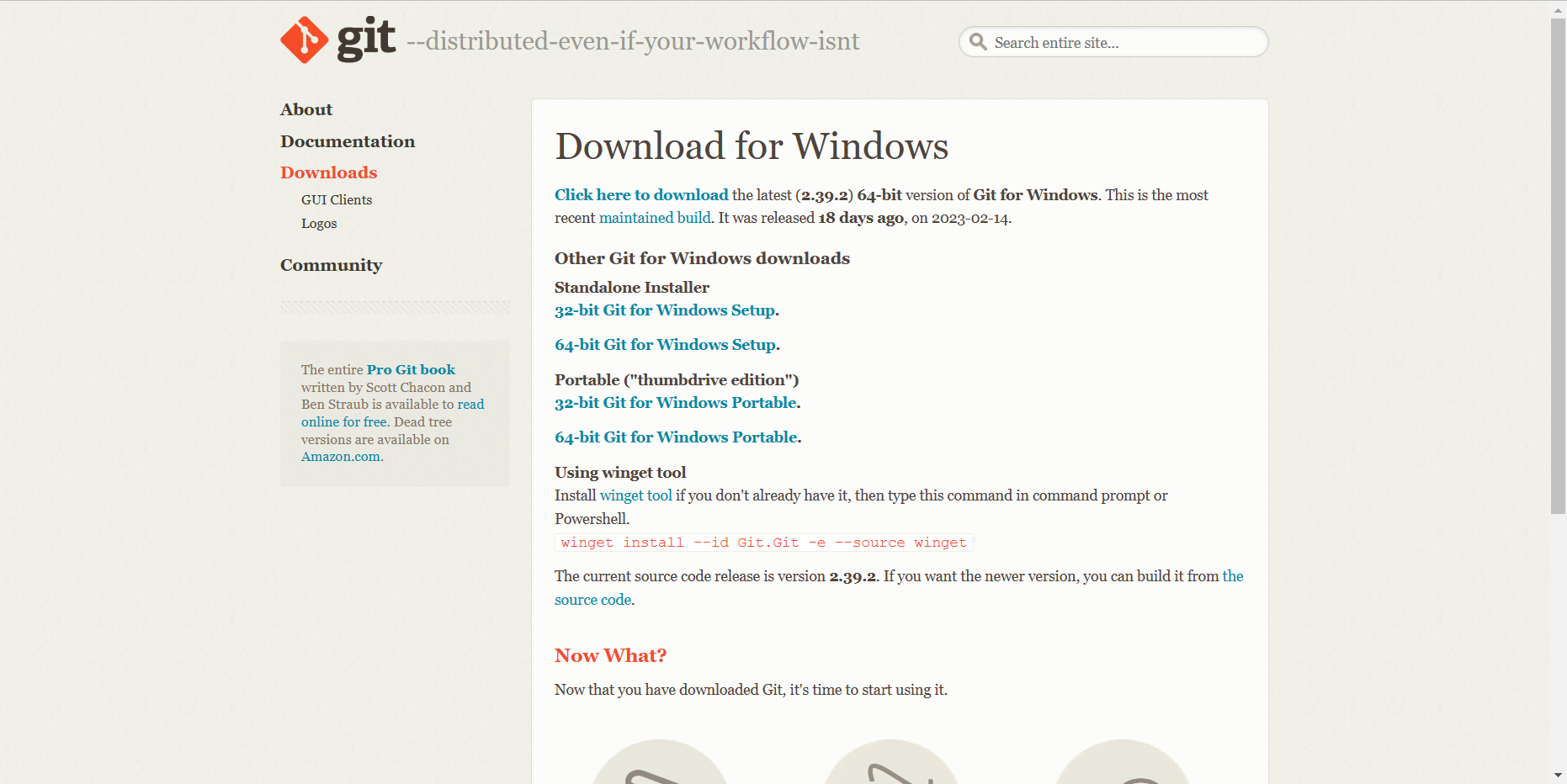
Task: Download 64-bit Git for Windows Portable
Action: (676, 437)
